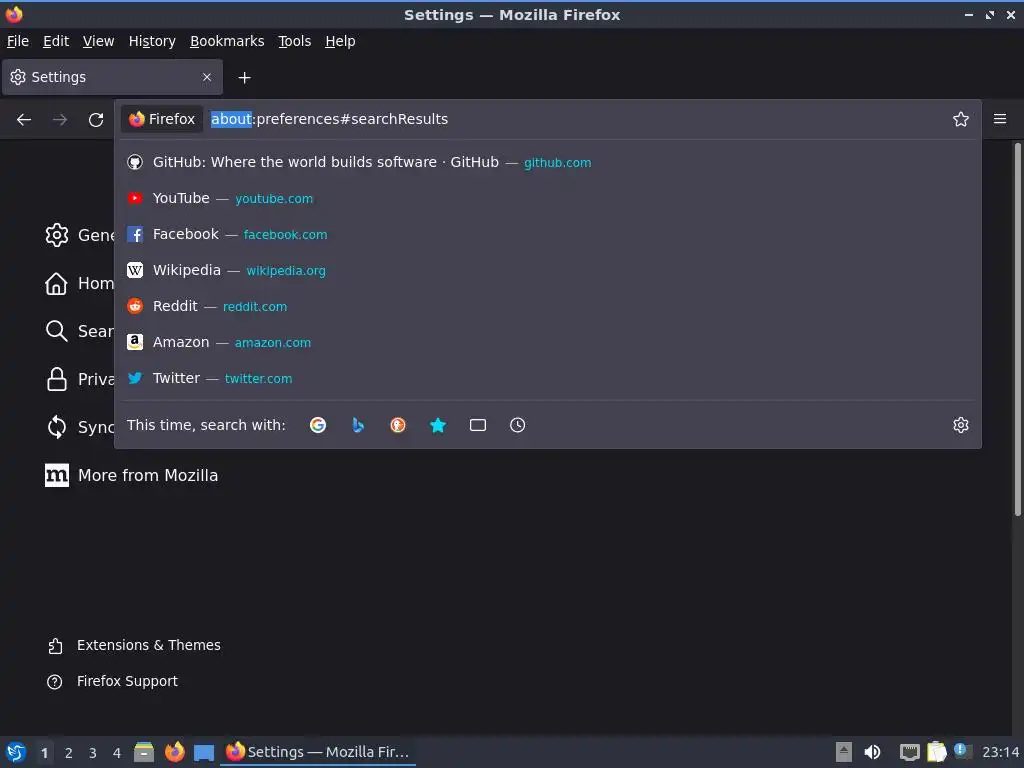
Task: Open the GitHub suggestion in the URL dropdown
Action: click(x=547, y=162)
